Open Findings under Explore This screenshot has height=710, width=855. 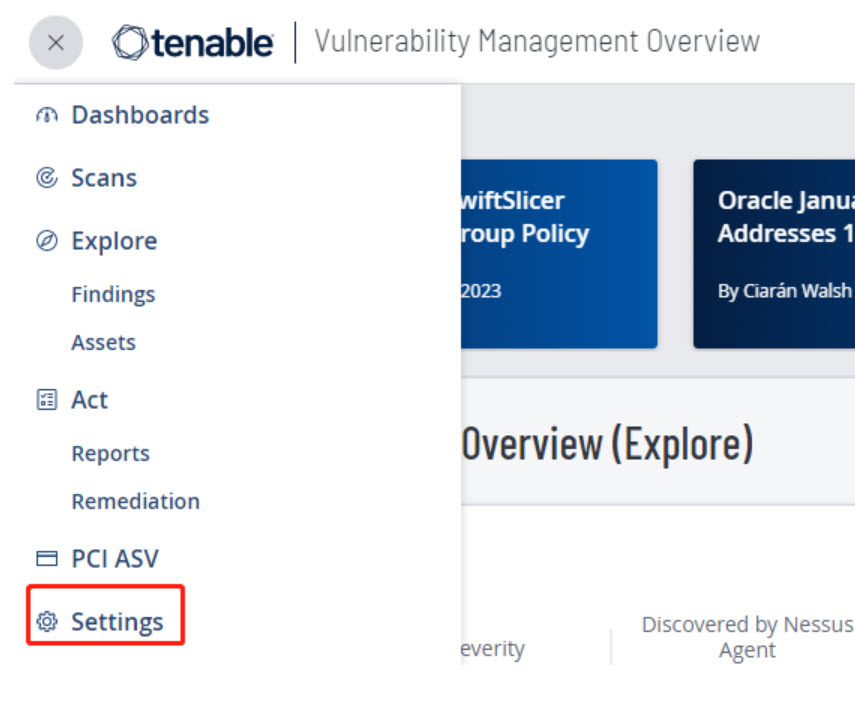113,294
